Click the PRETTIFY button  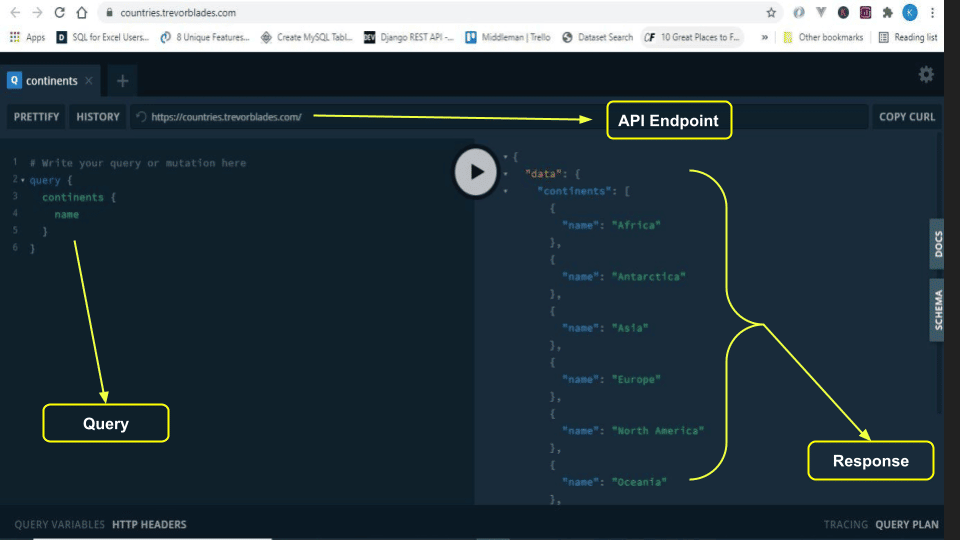tap(36, 117)
